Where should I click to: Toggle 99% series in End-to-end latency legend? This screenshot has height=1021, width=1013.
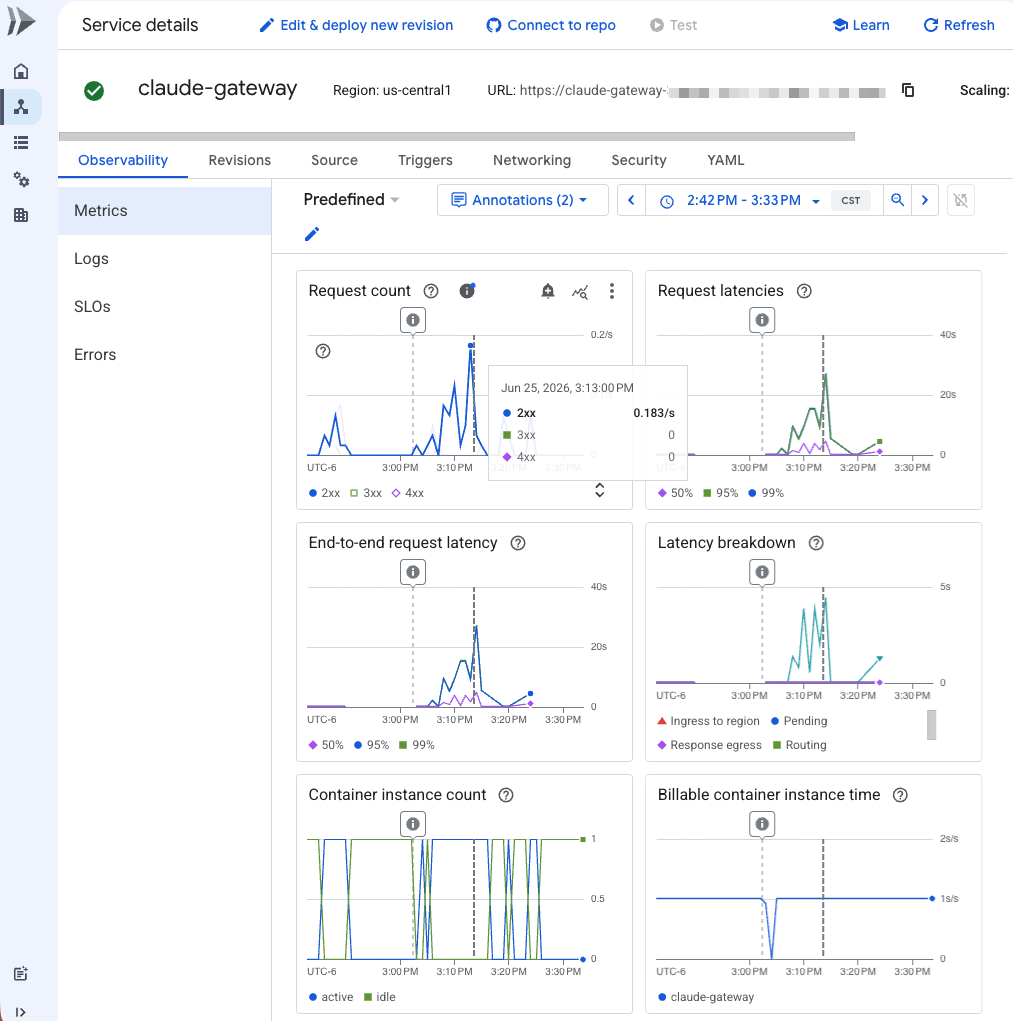[x=416, y=745]
